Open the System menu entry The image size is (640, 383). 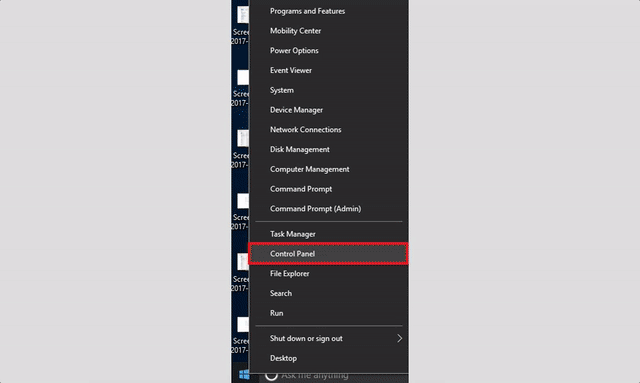(x=328, y=90)
